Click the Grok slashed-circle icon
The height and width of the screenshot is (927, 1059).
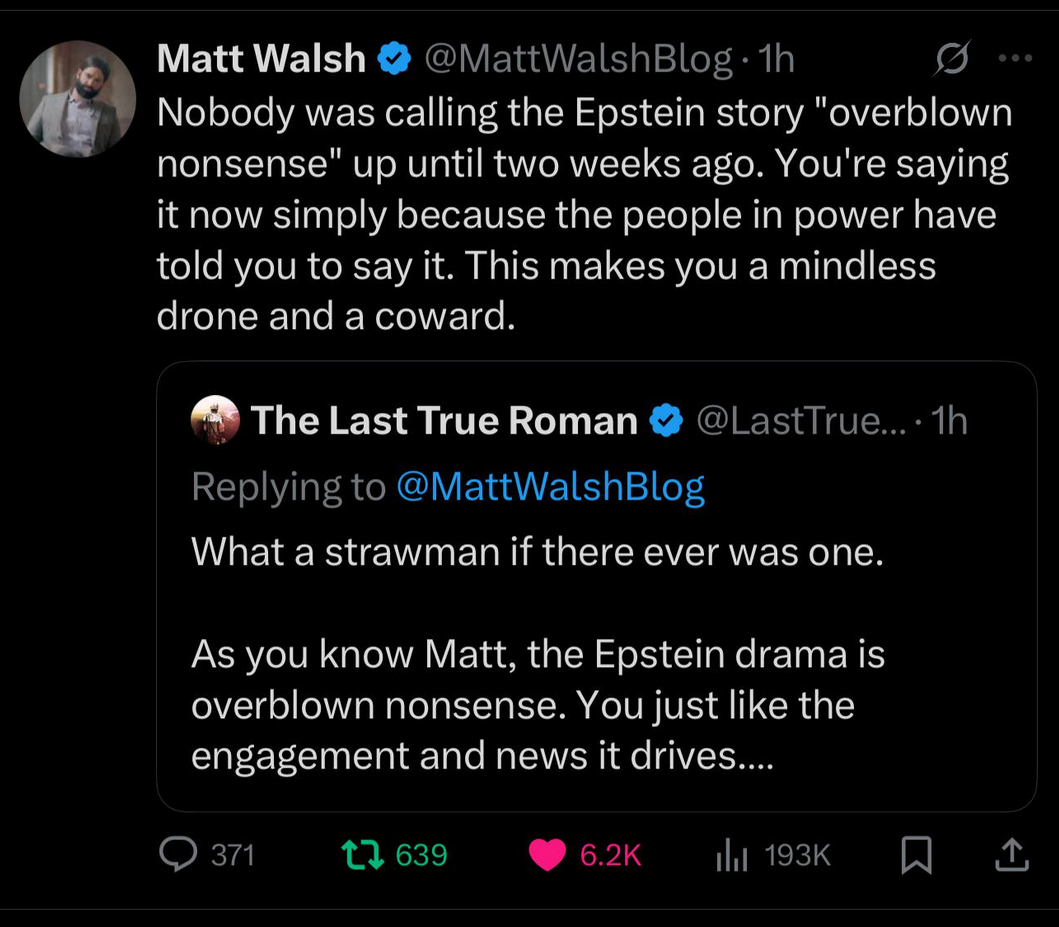[x=952, y=59]
